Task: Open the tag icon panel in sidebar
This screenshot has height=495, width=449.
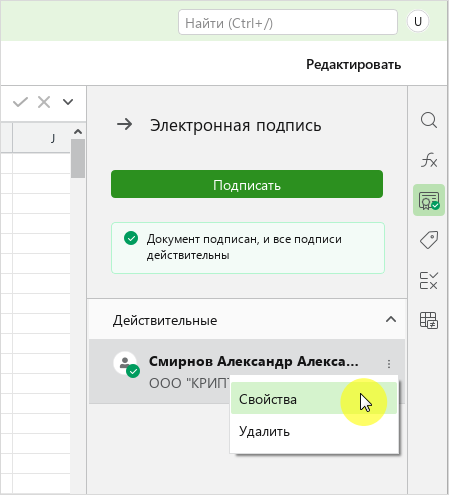Action: click(x=429, y=240)
